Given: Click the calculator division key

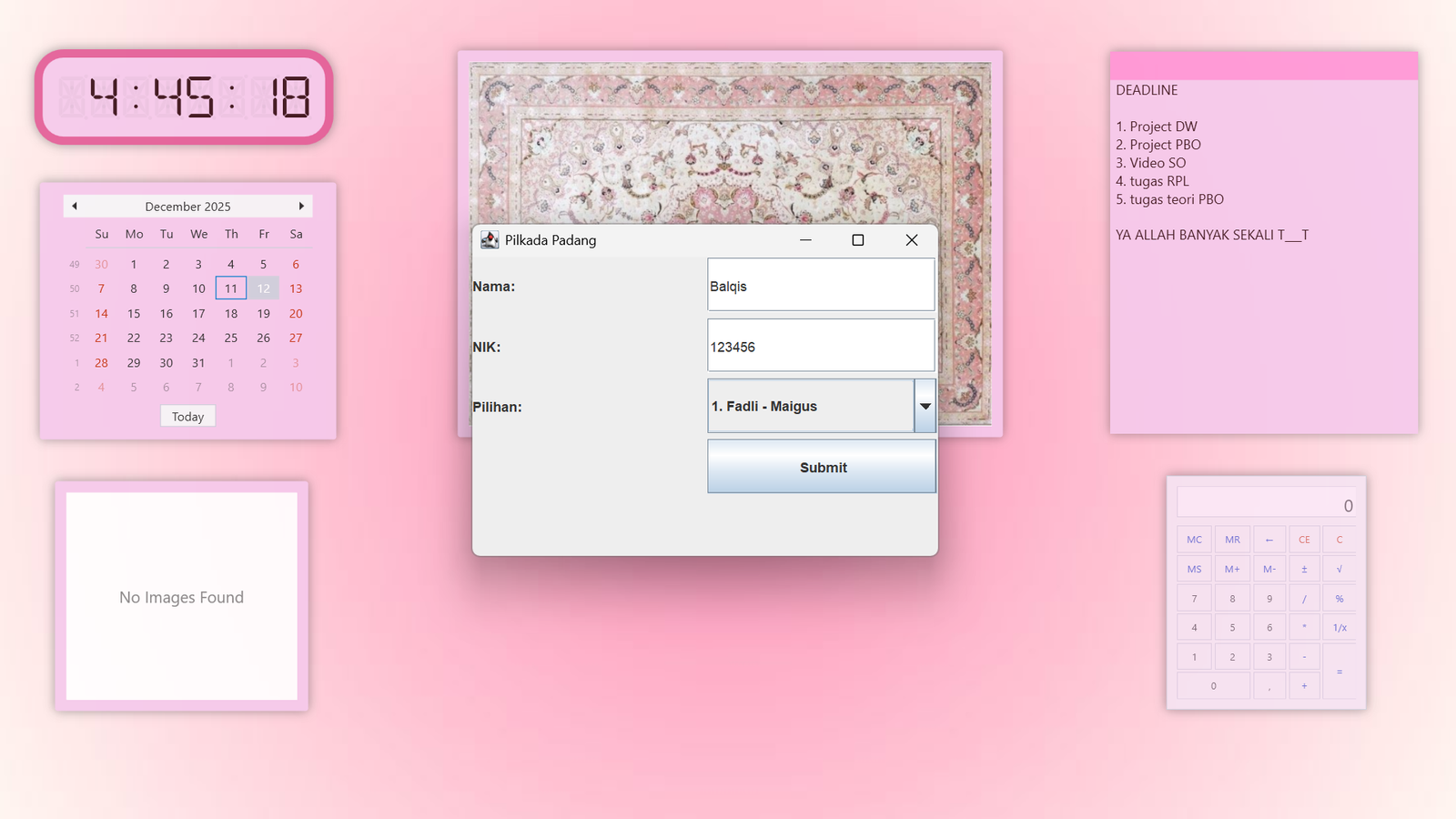Looking at the screenshot, I should 1304,599.
